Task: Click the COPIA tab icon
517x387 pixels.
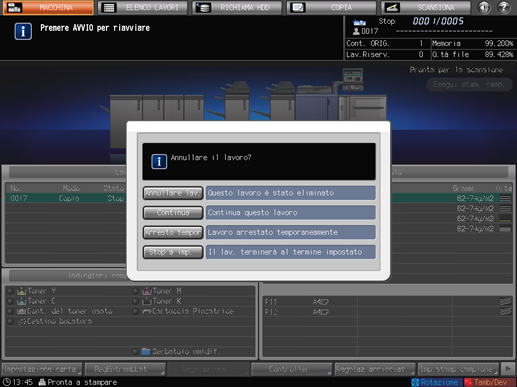Action: pyautogui.click(x=298, y=7)
